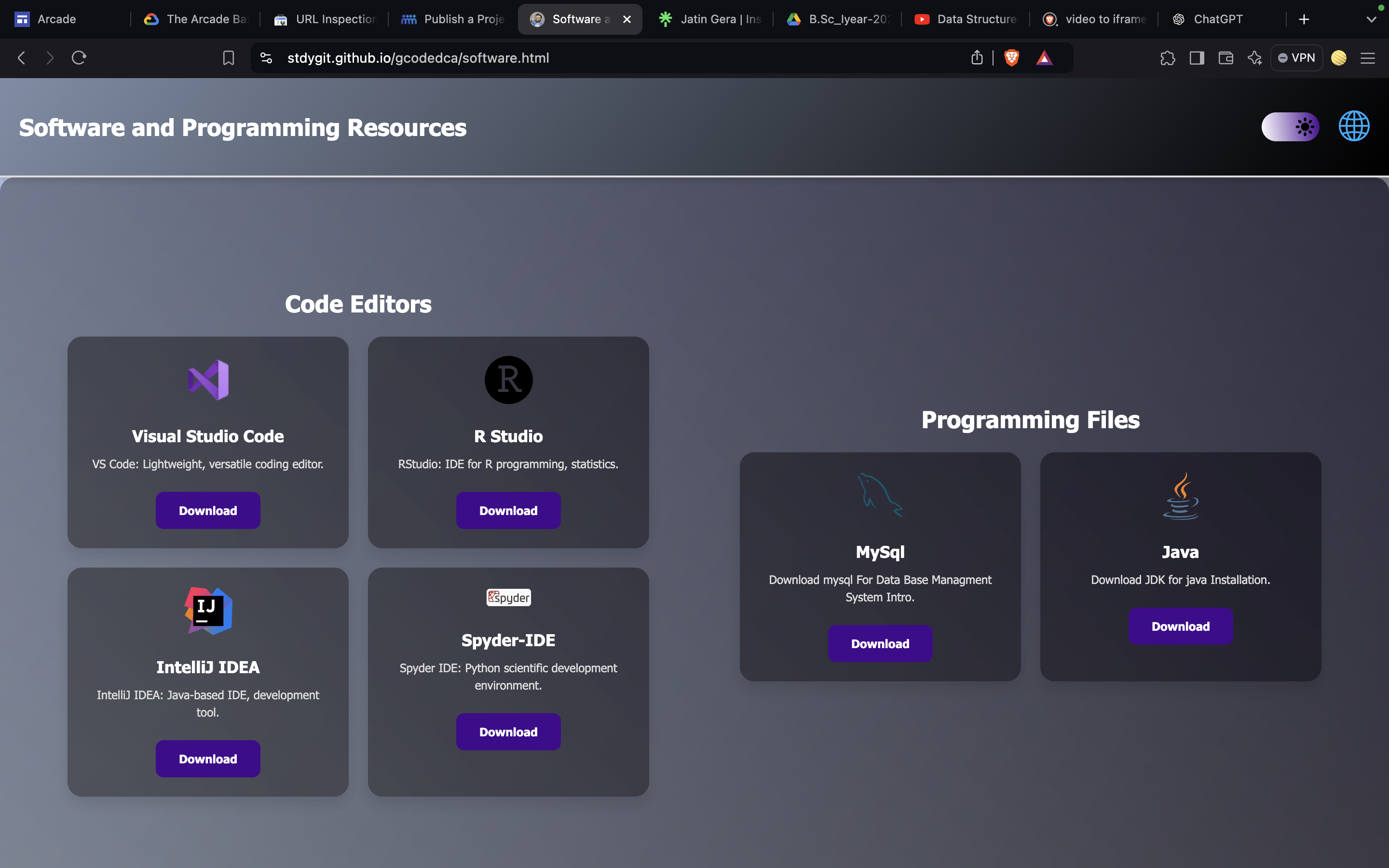
Task: Click the R Studio card title
Action: (508, 436)
